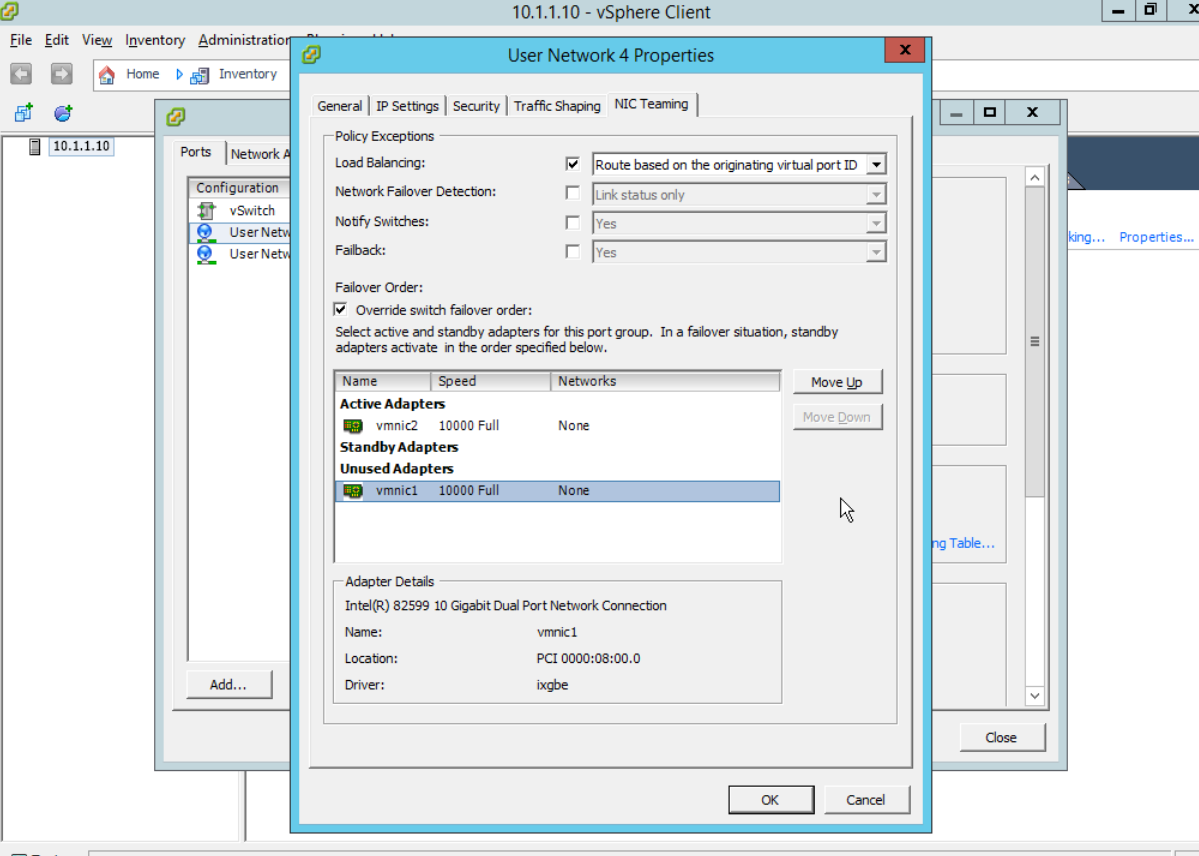The height and width of the screenshot is (856, 1199).
Task: Click the Home house icon
Action: click(107, 74)
